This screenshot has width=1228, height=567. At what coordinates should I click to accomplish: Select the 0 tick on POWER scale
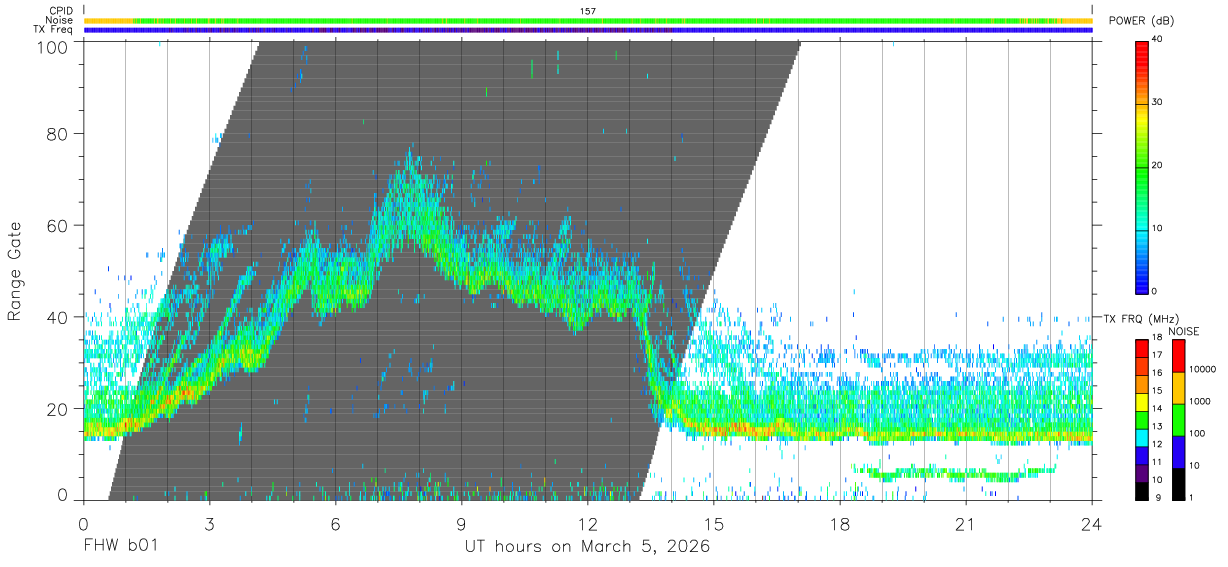[x=1155, y=291]
